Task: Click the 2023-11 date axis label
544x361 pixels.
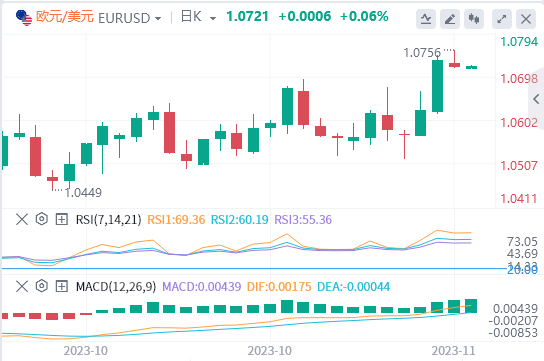Action: point(453,351)
